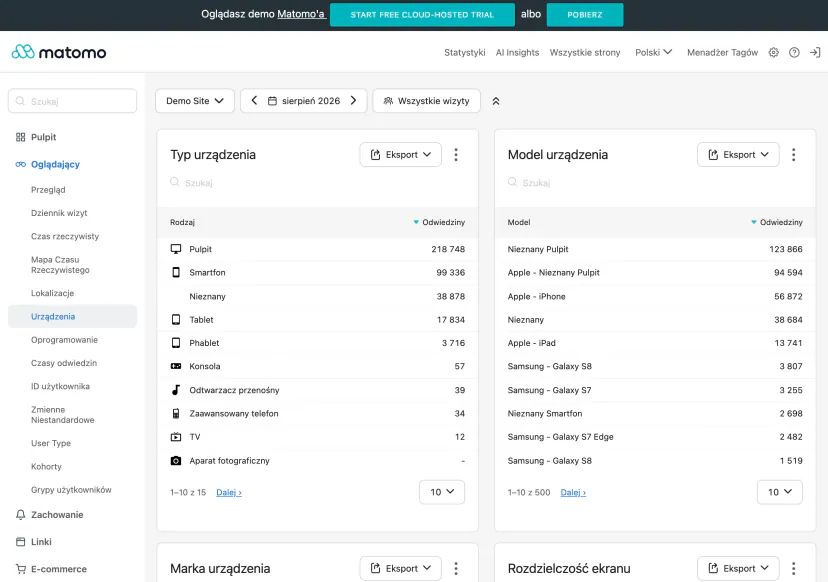Click the Phablet device icon
Image resolution: width=828 pixels, height=582 pixels.
point(176,343)
